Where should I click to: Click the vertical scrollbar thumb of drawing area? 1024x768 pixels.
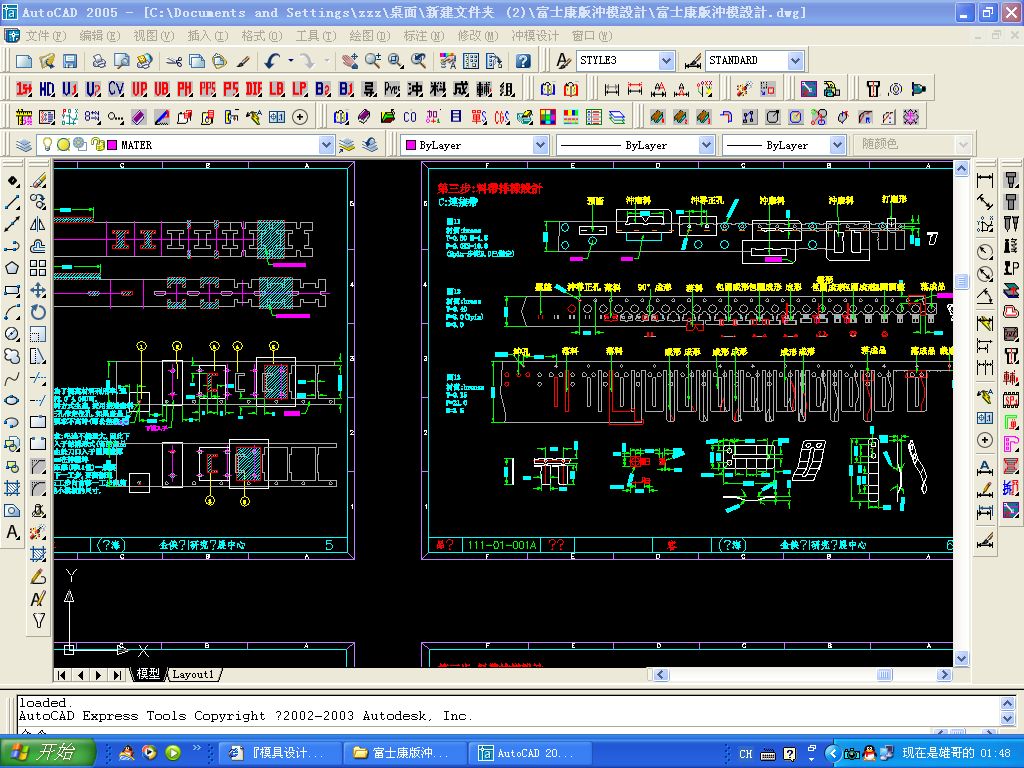961,281
